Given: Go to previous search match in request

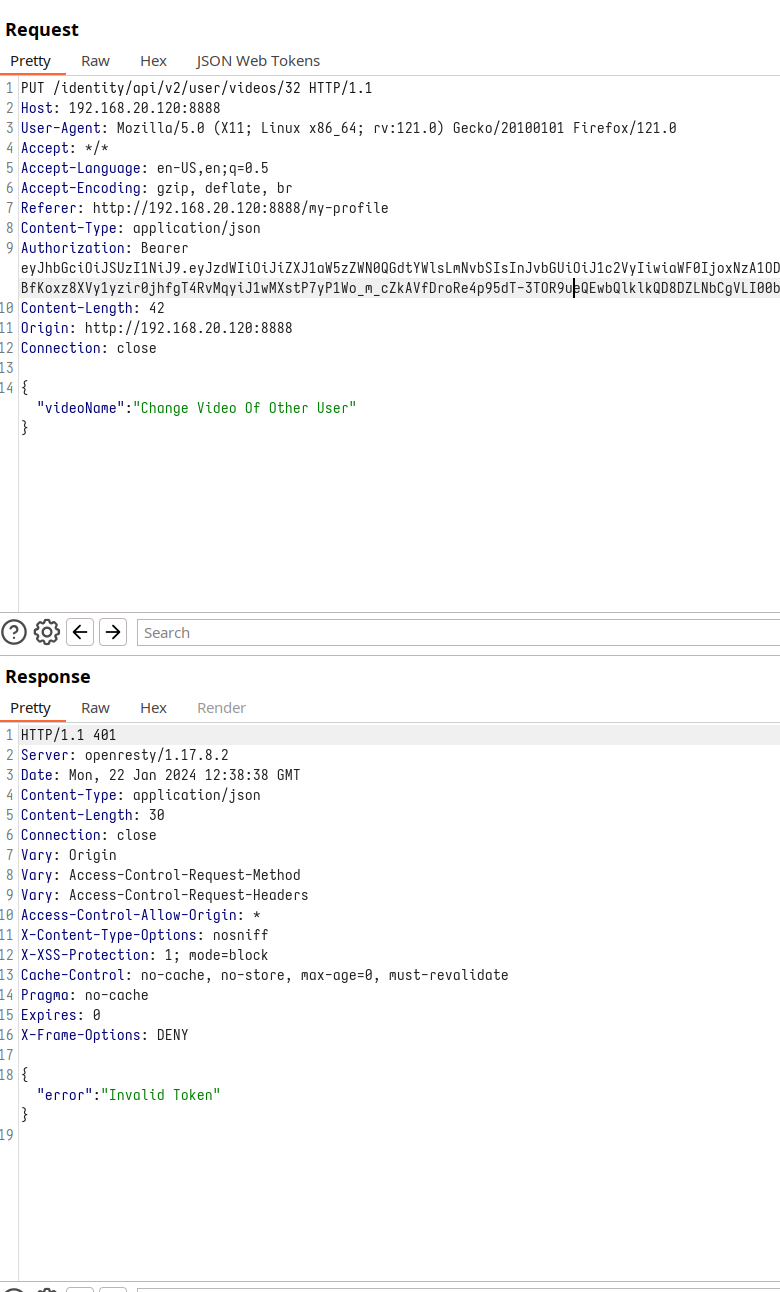Looking at the screenshot, I should click(x=80, y=632).
